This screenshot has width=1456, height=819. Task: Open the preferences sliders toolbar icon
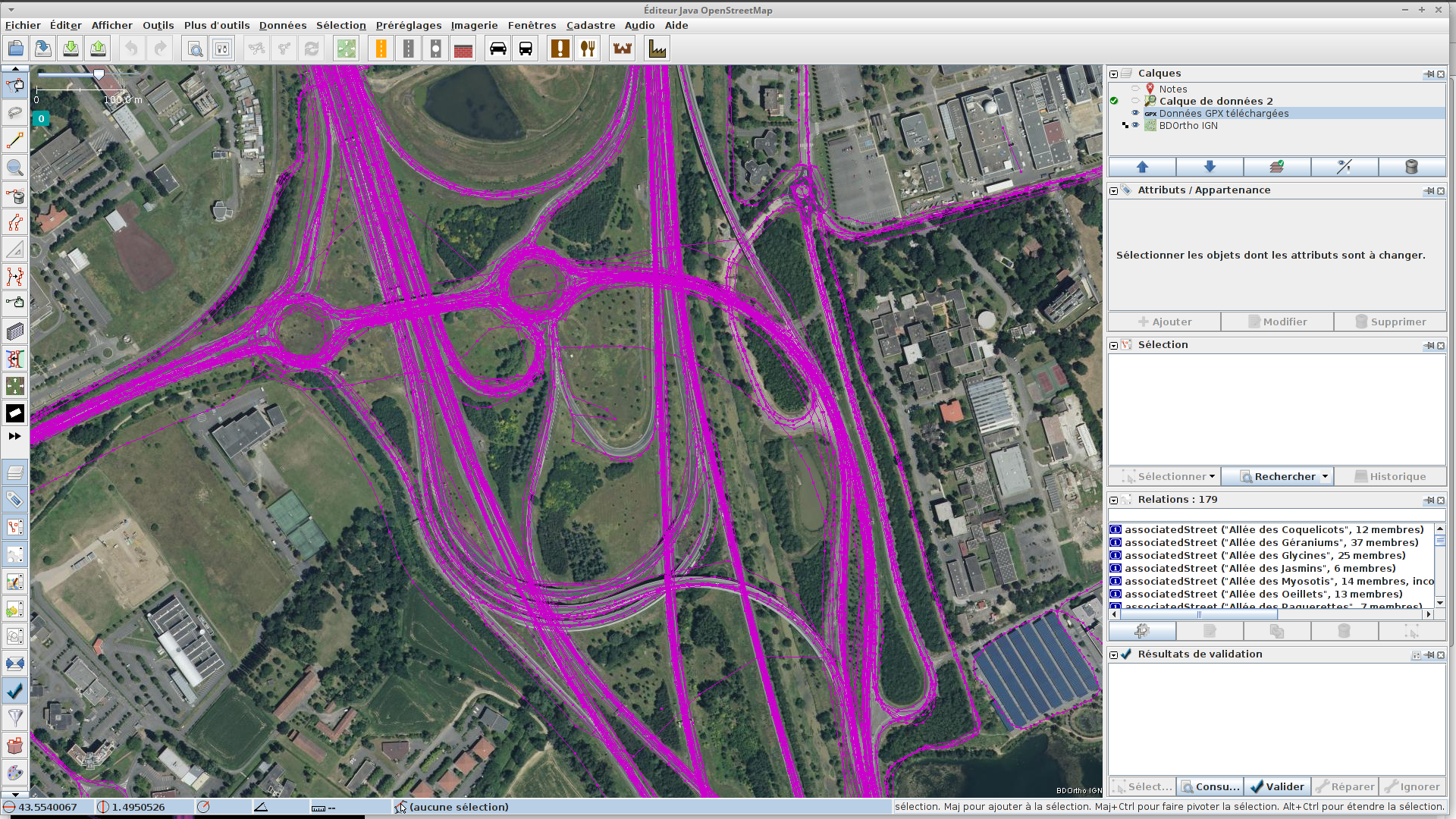(222, 49)
